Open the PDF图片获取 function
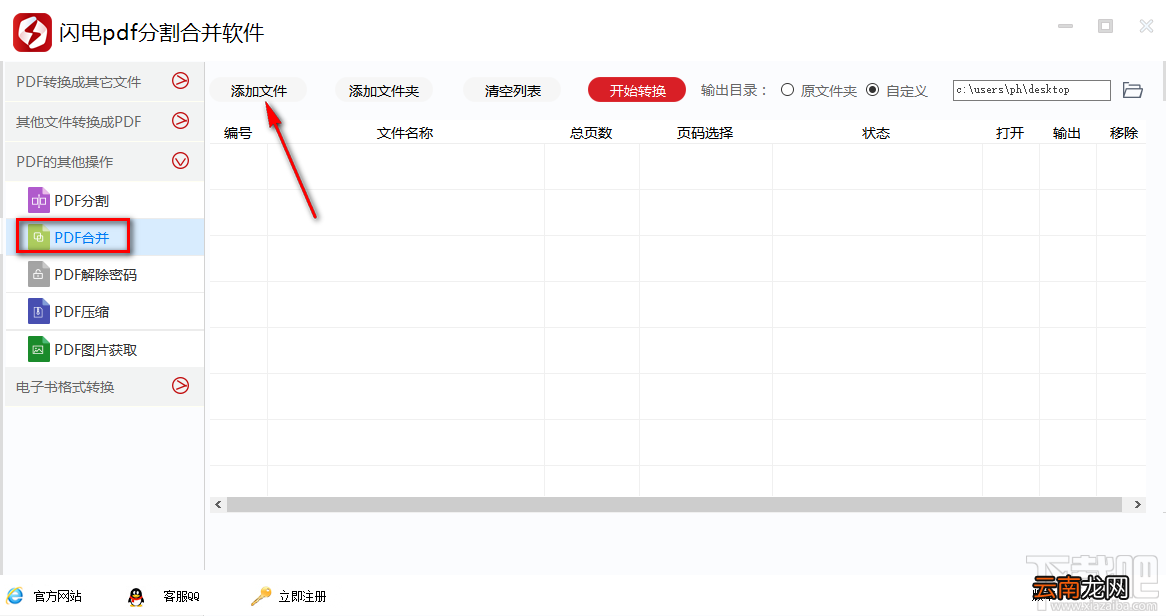1166x616 pixels. (x=104, y=349)
